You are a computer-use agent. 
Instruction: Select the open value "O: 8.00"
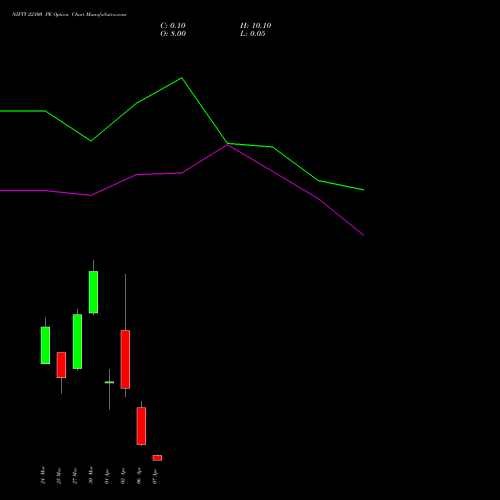click(173, 34)
